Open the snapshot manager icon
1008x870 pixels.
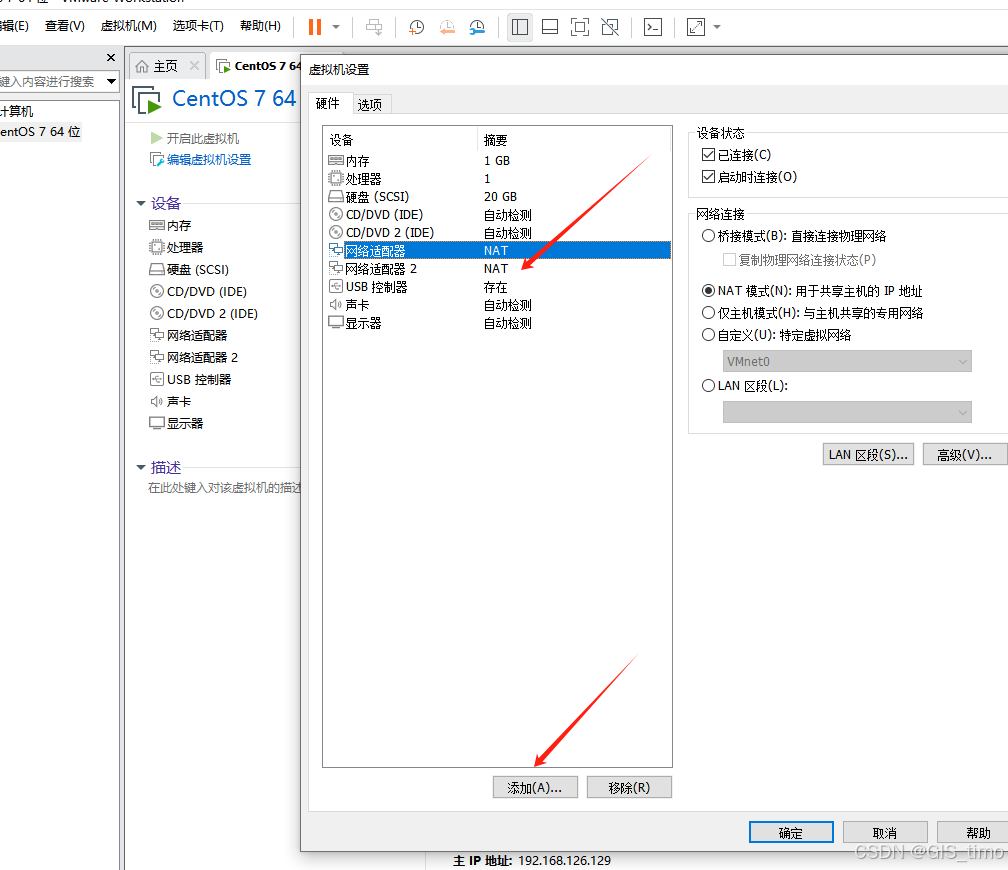(x=477, y=27)
